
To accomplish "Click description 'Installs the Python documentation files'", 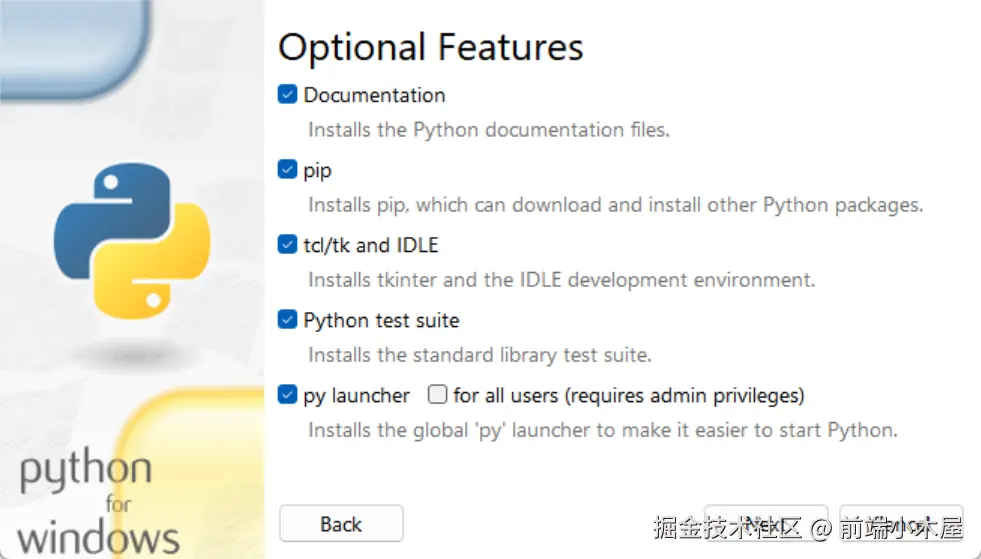I will pyautogui.click(x=488, y=130).
